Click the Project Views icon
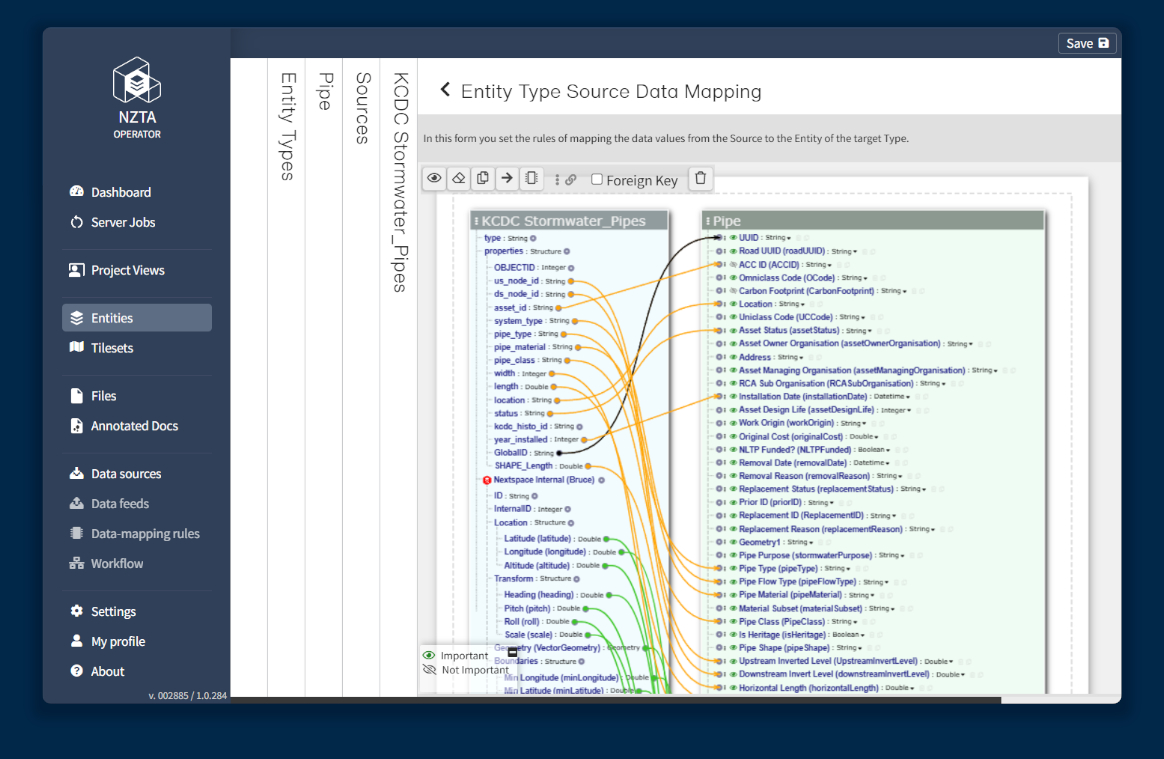 (x=76, y=270)
